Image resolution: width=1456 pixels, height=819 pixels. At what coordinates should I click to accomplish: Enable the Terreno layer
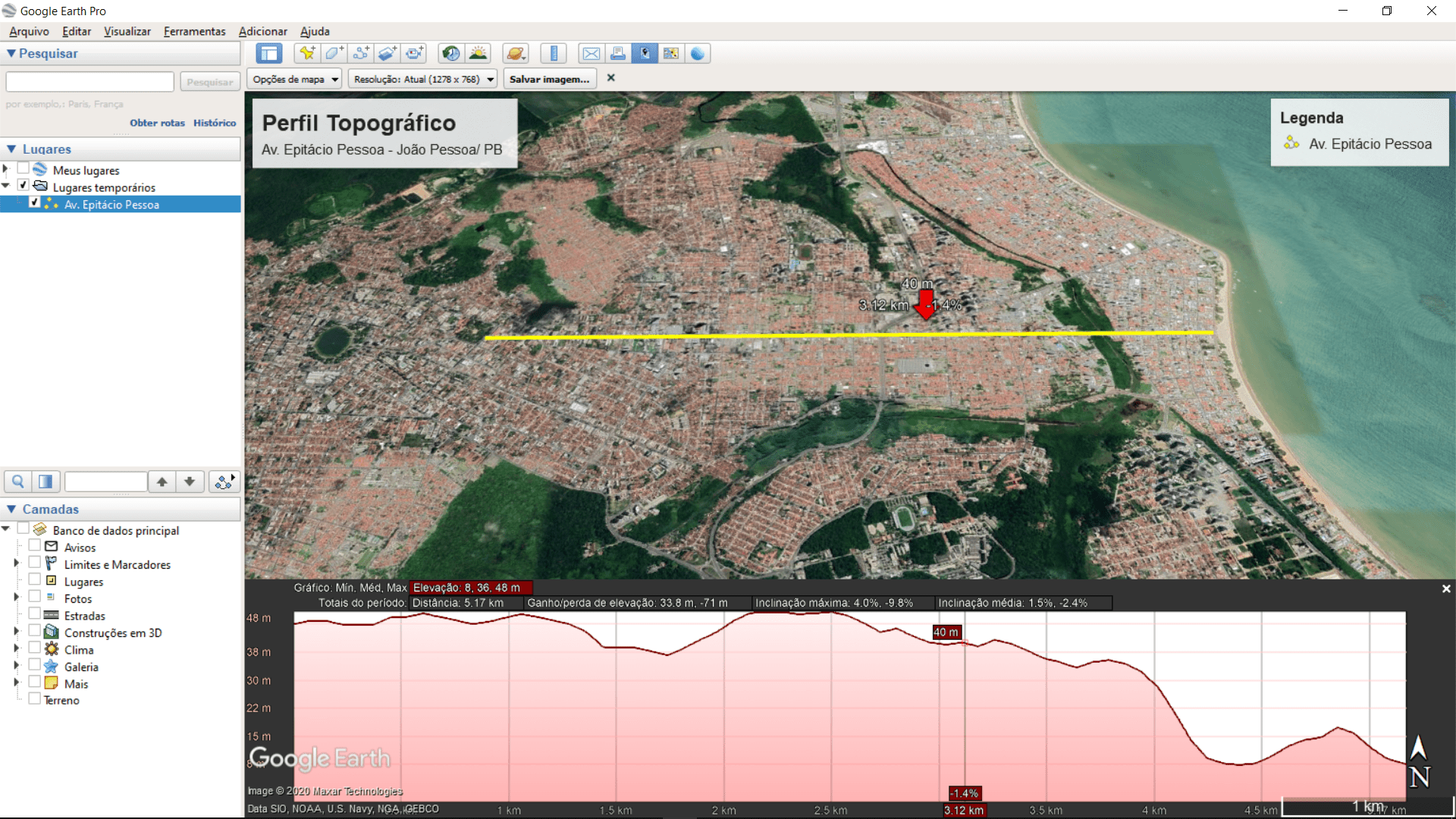[35, 698]
